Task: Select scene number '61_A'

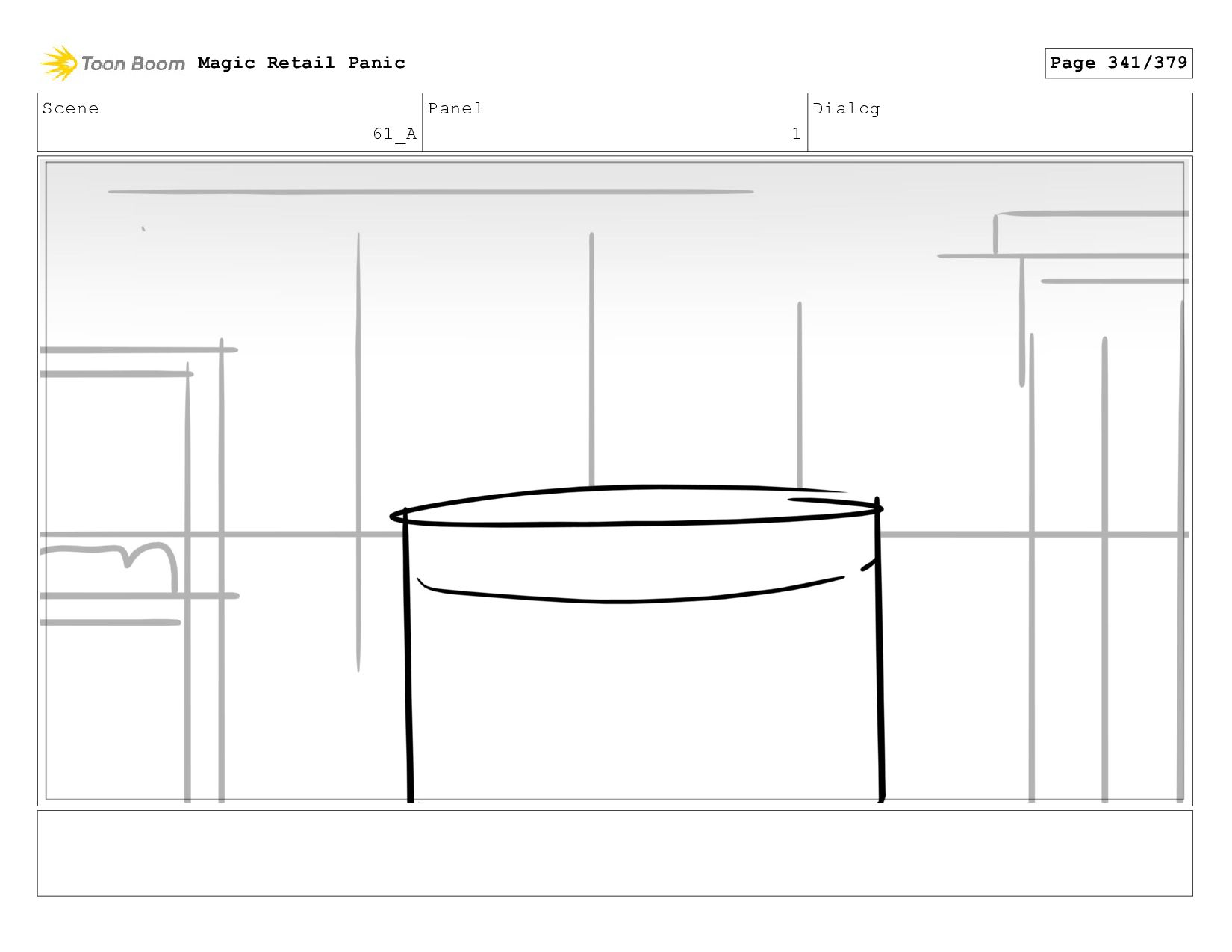Action: click(394, 134)
